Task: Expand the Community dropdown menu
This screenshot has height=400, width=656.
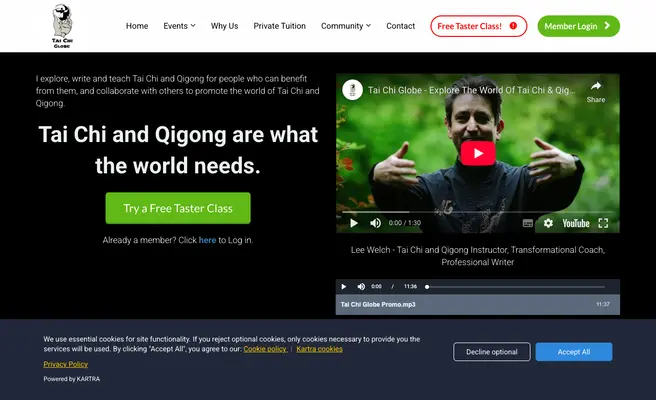Action: point(346,26)
